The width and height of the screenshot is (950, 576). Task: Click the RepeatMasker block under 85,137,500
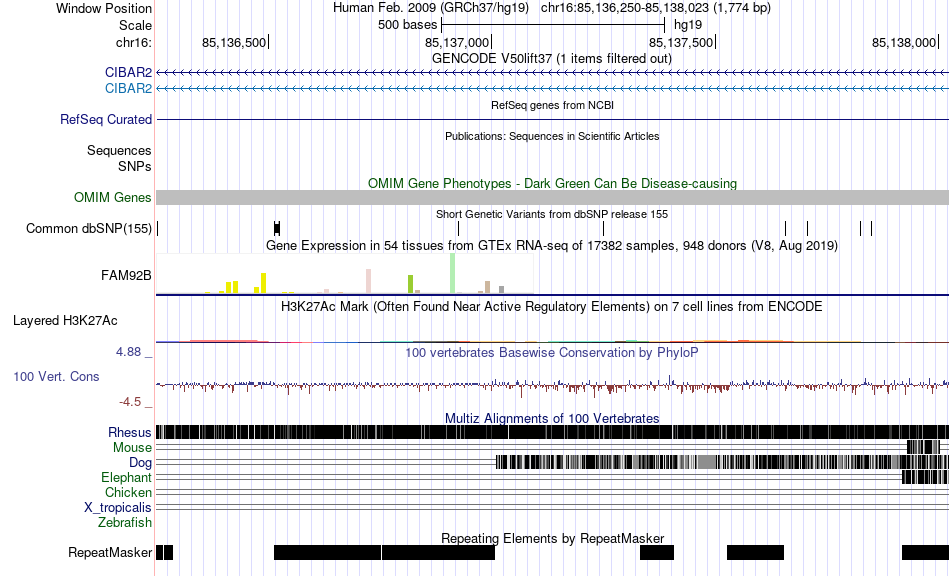tap(755, 552)
